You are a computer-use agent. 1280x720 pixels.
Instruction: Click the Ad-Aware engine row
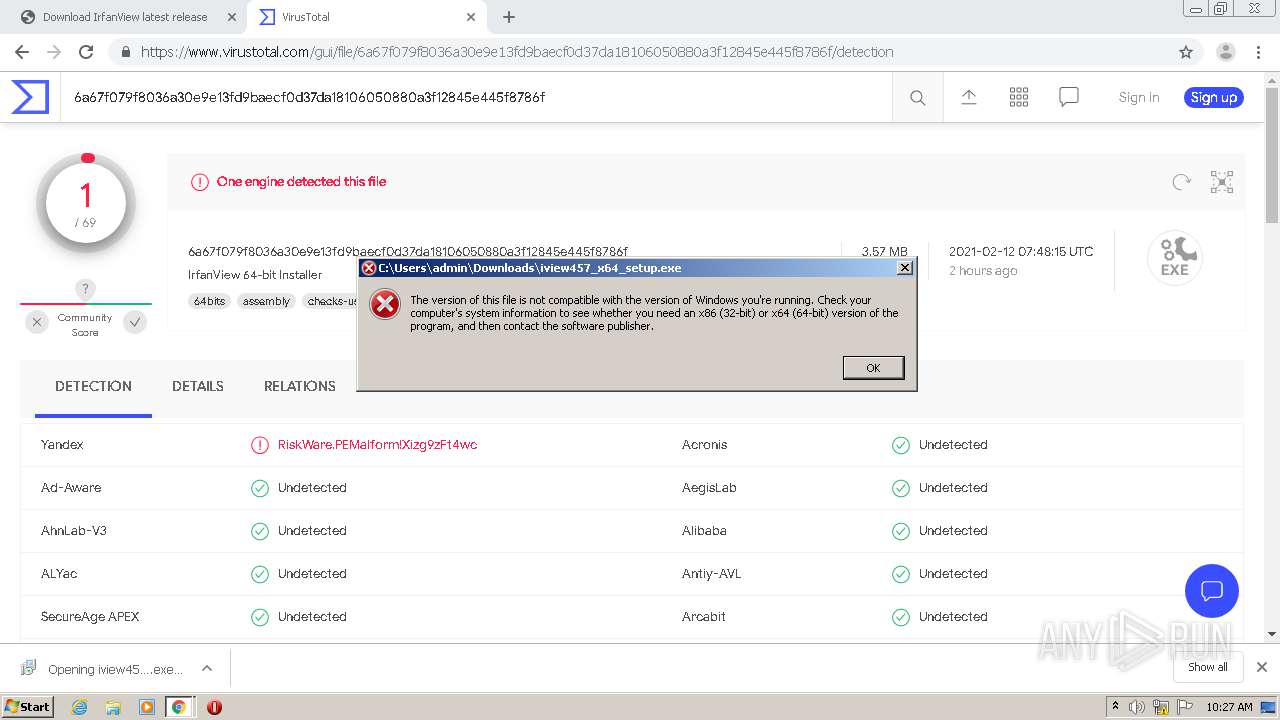pyautogui.click(x=340, y=488)
